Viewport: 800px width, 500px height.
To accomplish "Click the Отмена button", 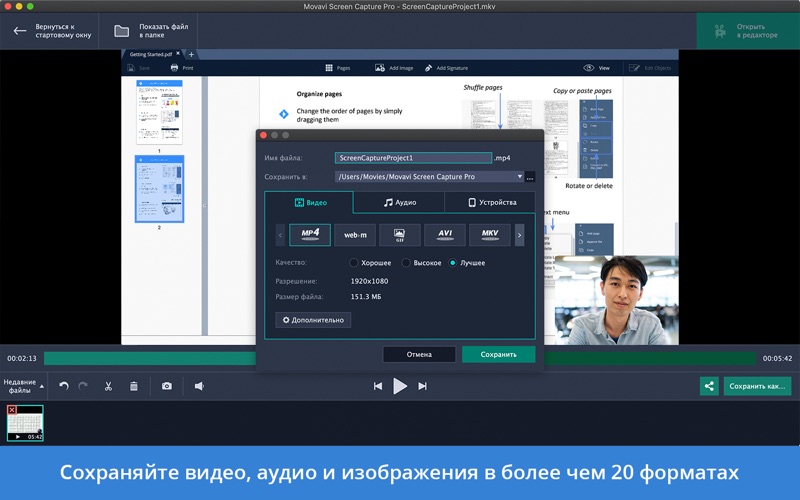I will click(x=419, y=354).
